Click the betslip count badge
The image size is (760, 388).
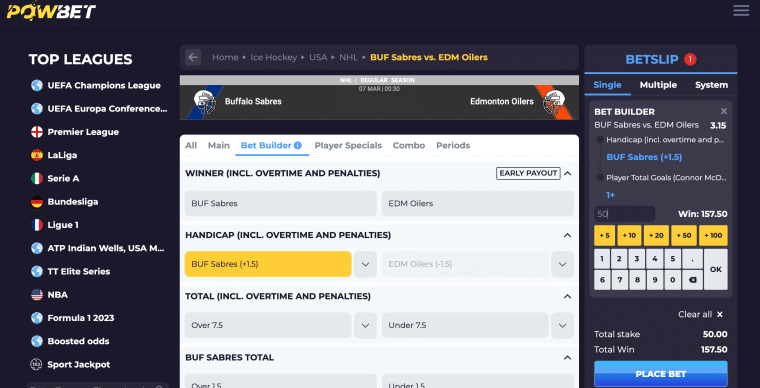[690, 60]
